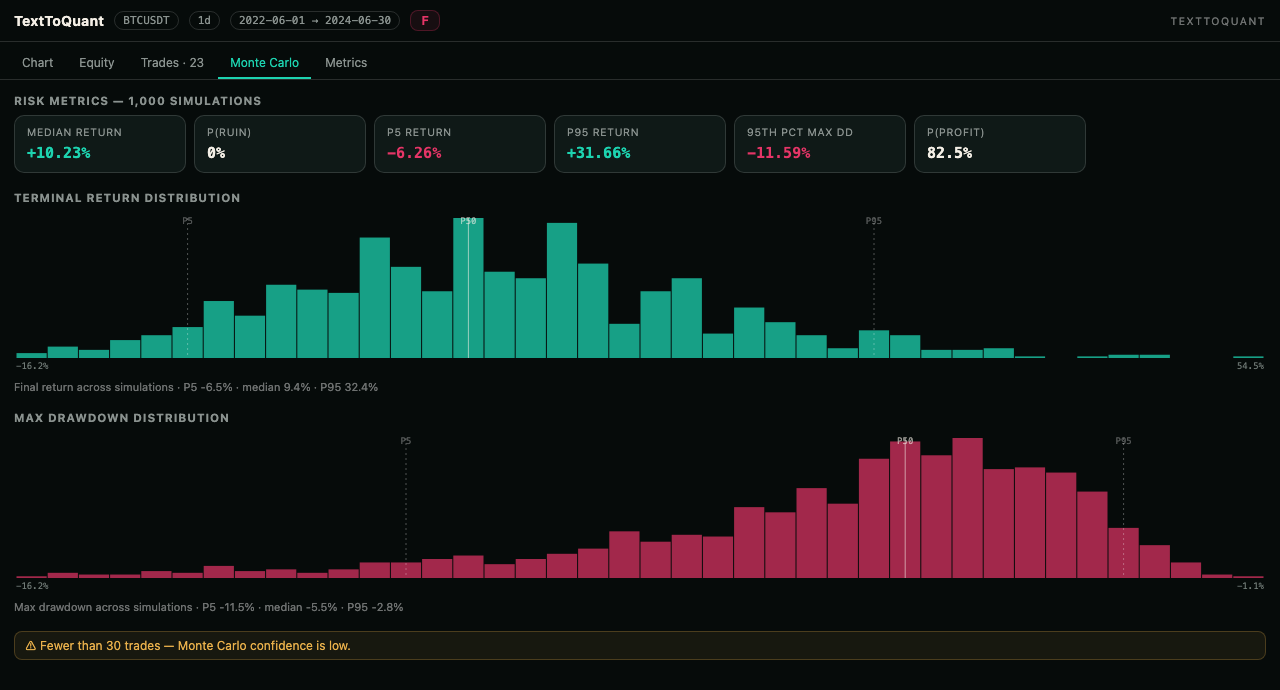Click the 54.5% axis label on return chart
This screenshot has height=690, width=1280.
(x=1251, y=366)
